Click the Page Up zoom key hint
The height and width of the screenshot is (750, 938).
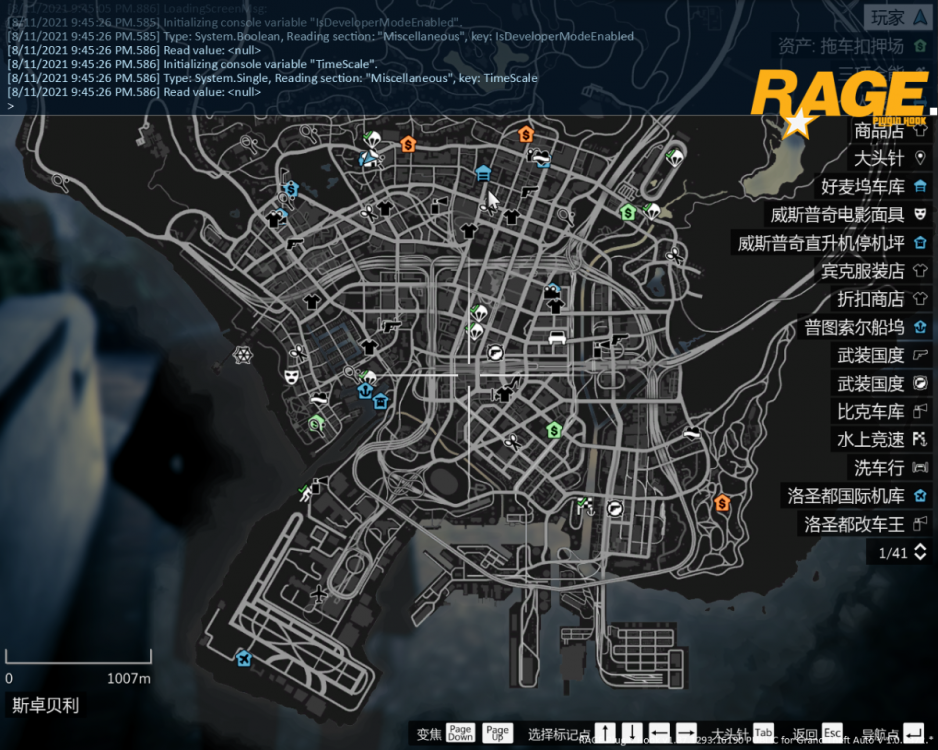(x=497, y=733)
